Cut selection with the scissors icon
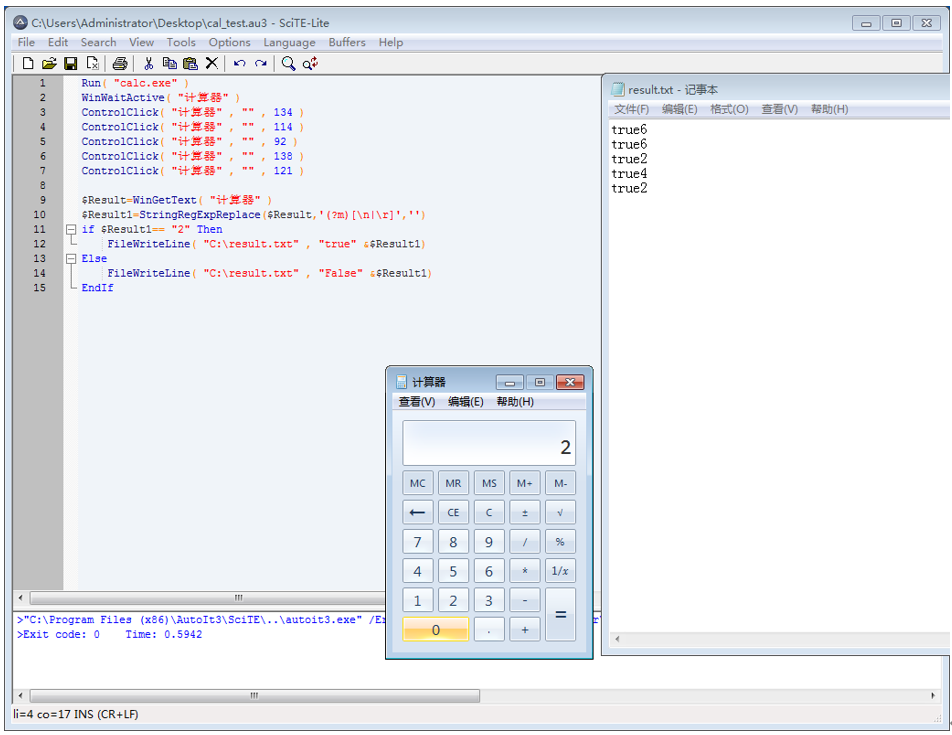This screenshot has width=952, height=735. [149, 63]
